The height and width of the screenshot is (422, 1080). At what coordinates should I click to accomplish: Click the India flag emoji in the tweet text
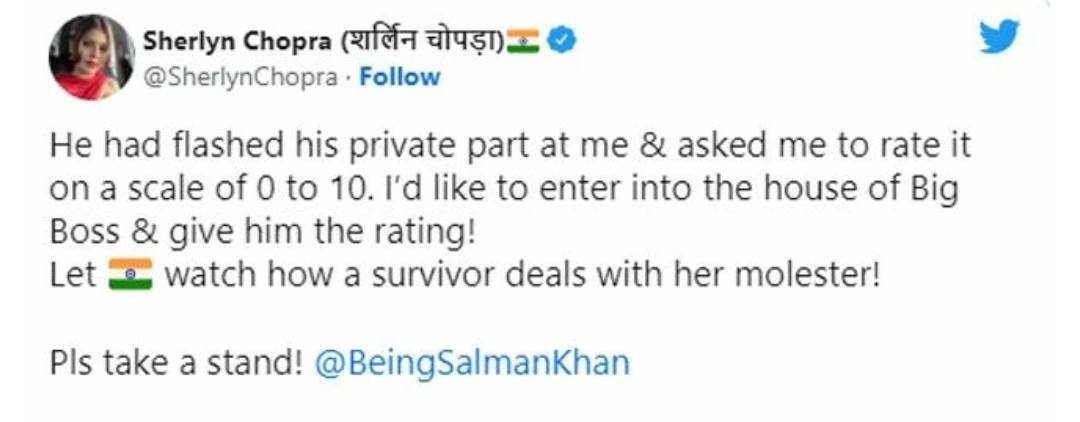[129, 274]
